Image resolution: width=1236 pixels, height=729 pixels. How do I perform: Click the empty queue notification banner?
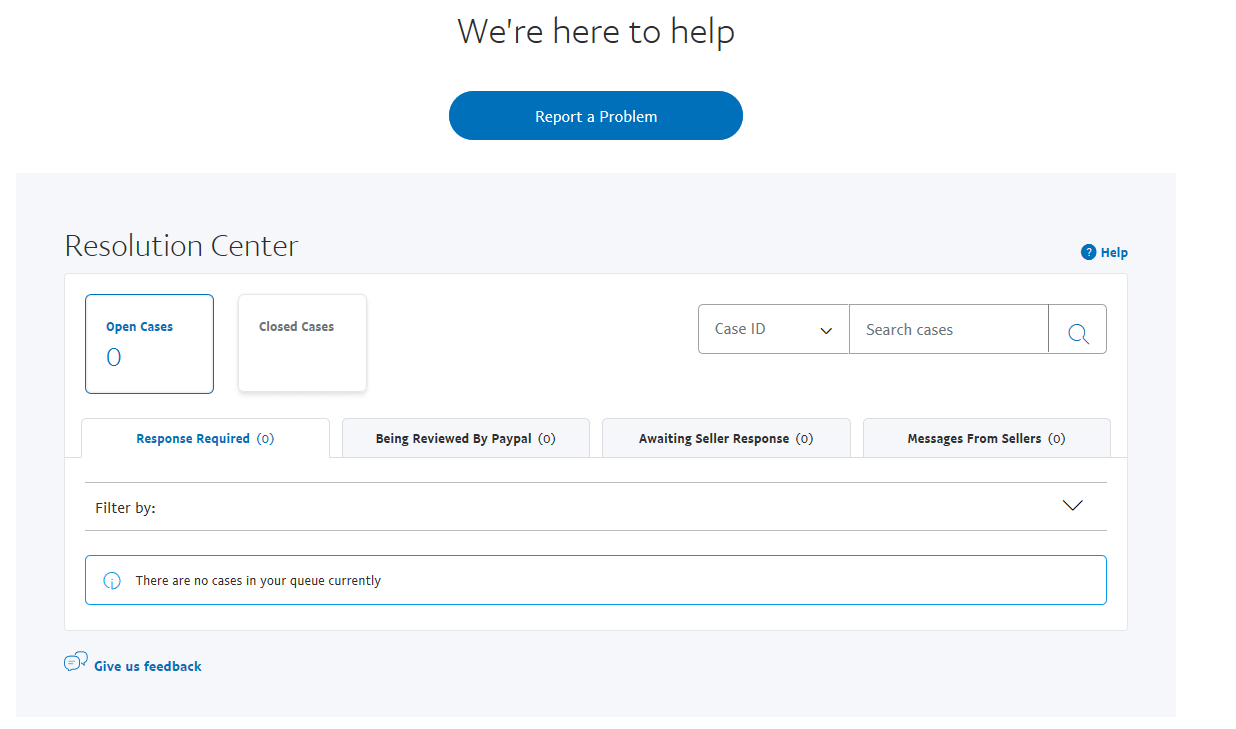tap(595, 579)
